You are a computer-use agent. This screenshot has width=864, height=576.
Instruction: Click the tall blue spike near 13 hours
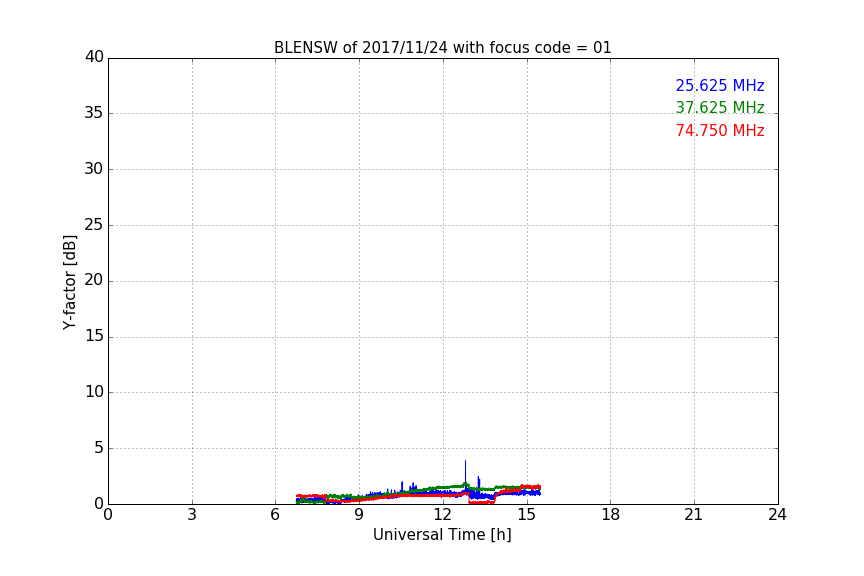(465, 473)
